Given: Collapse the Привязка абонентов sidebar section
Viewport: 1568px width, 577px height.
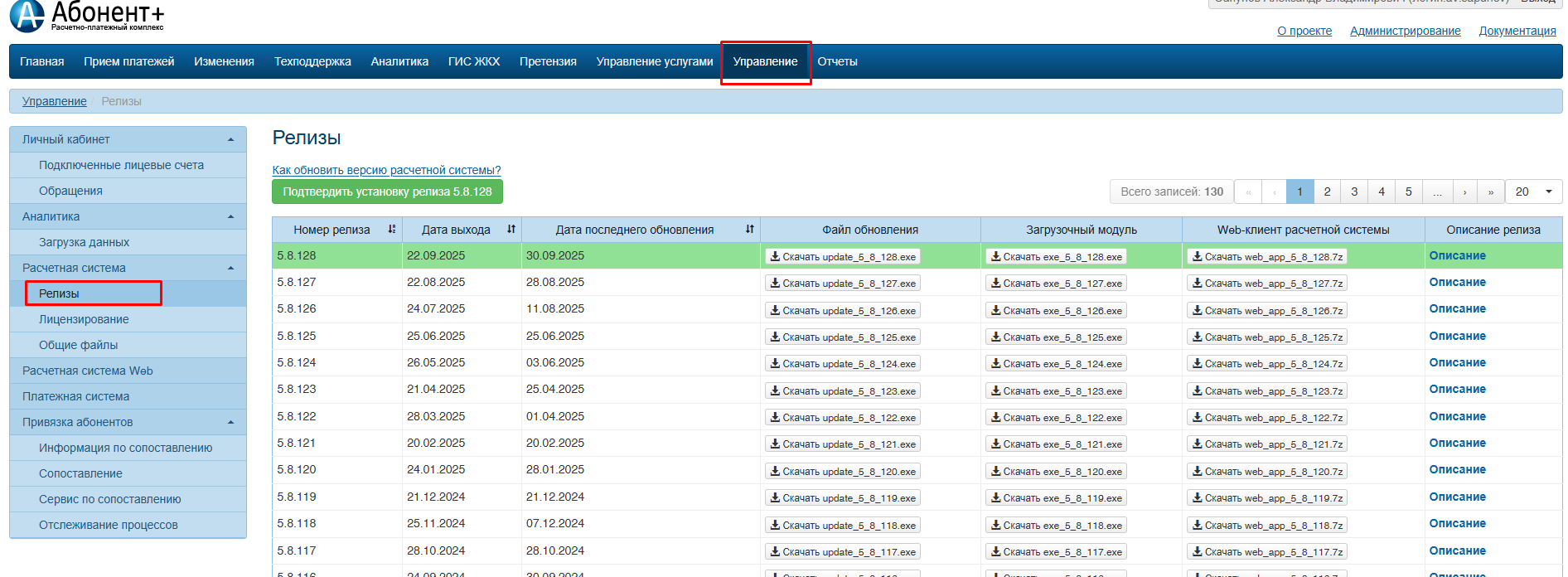Looking at the screenshot, I should pyautogui.click(x=230, y=423).
